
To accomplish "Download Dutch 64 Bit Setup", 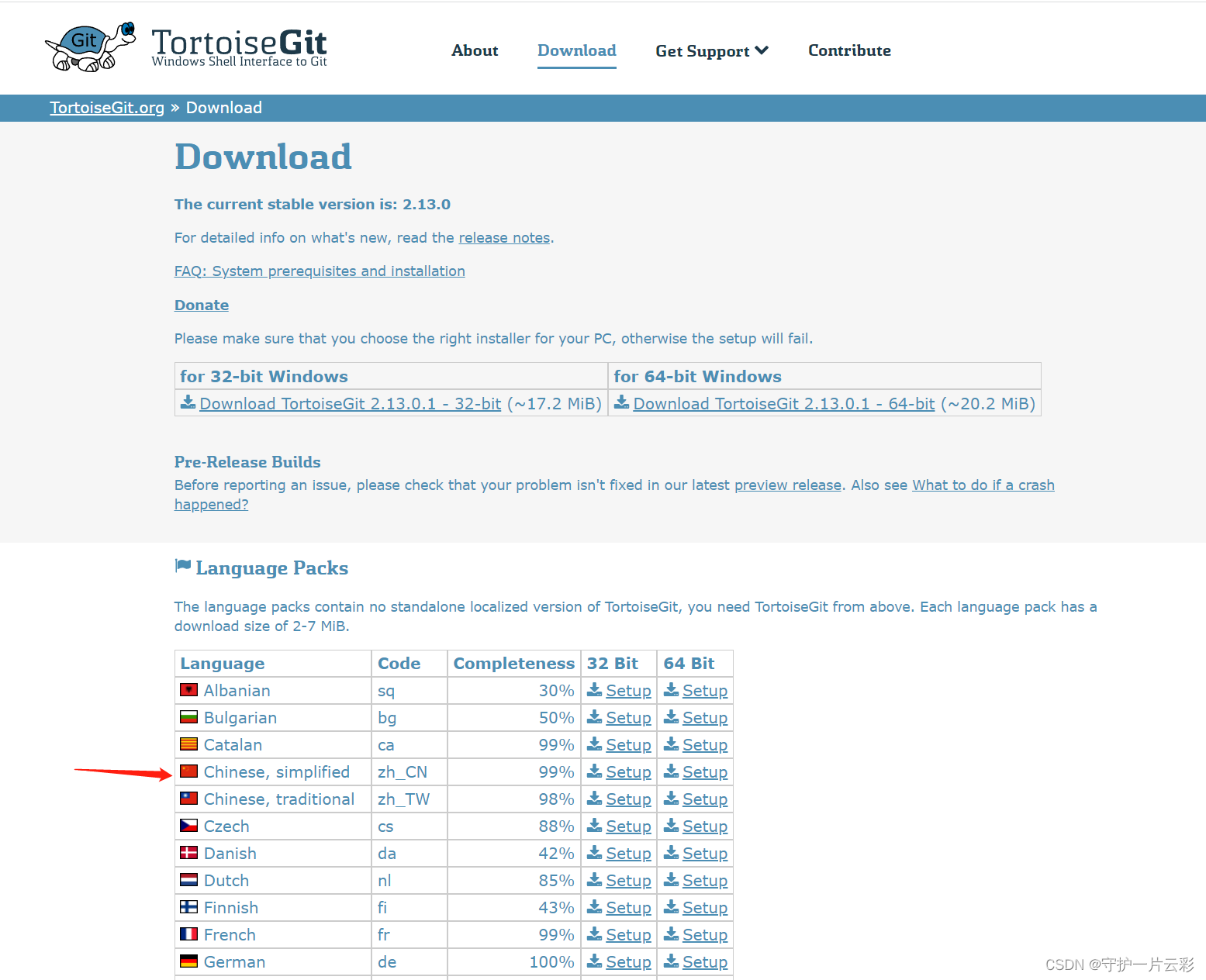I will (705, 881).
